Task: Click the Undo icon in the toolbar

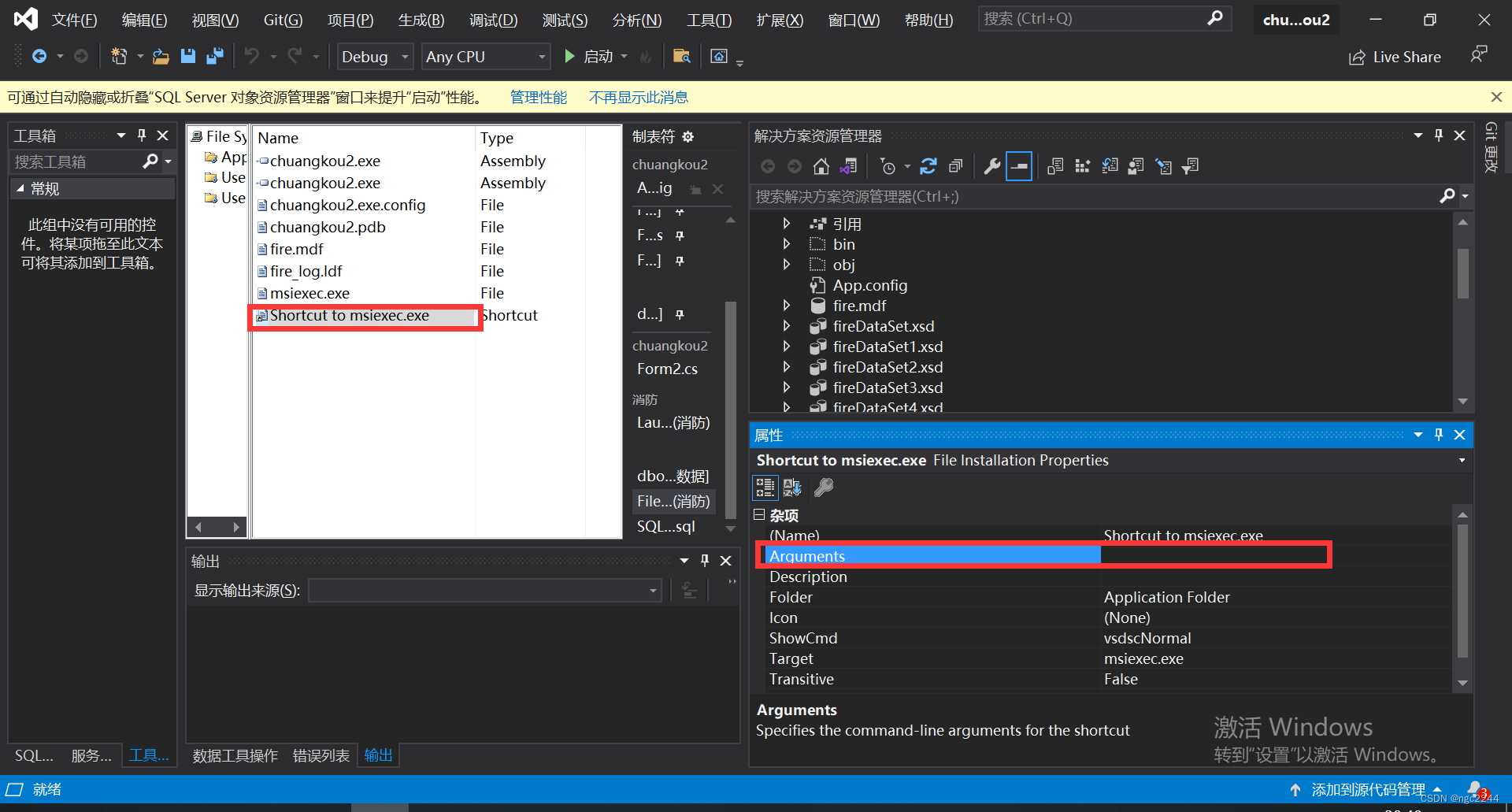Action: pyautogui.click(x=252, y=56)
